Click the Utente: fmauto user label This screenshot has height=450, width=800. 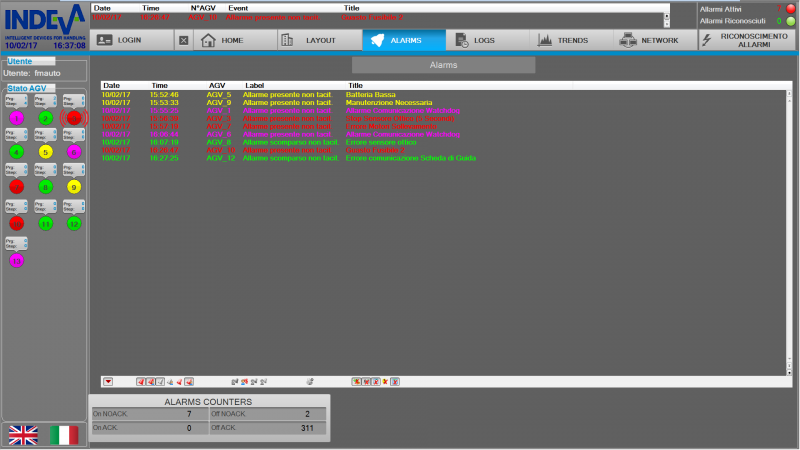coord(32,73)
